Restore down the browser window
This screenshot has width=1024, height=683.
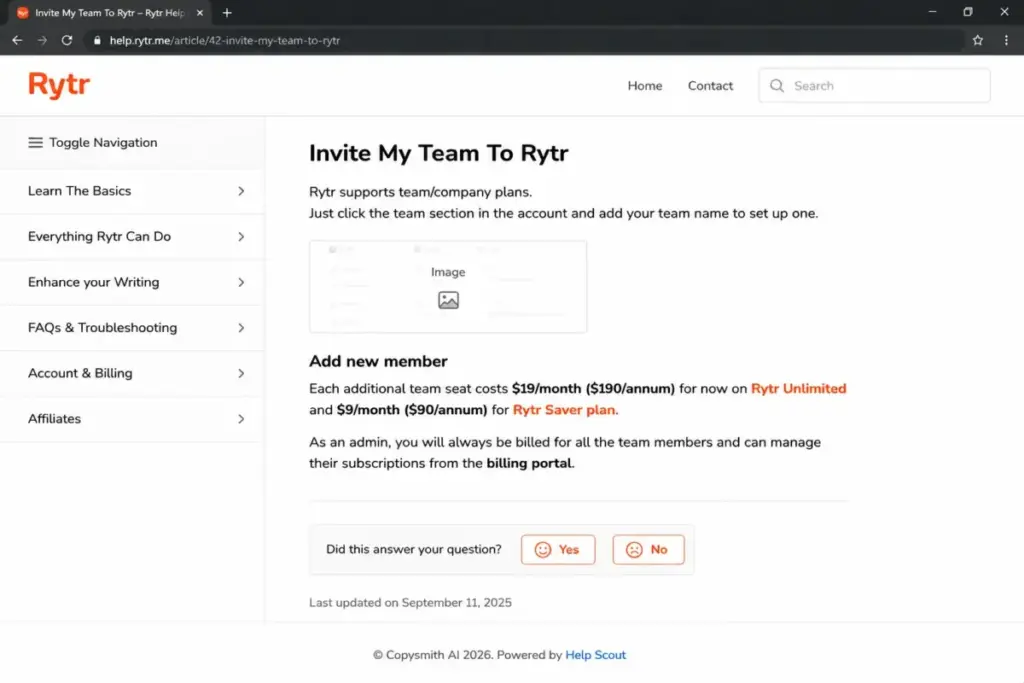[968, 12]
